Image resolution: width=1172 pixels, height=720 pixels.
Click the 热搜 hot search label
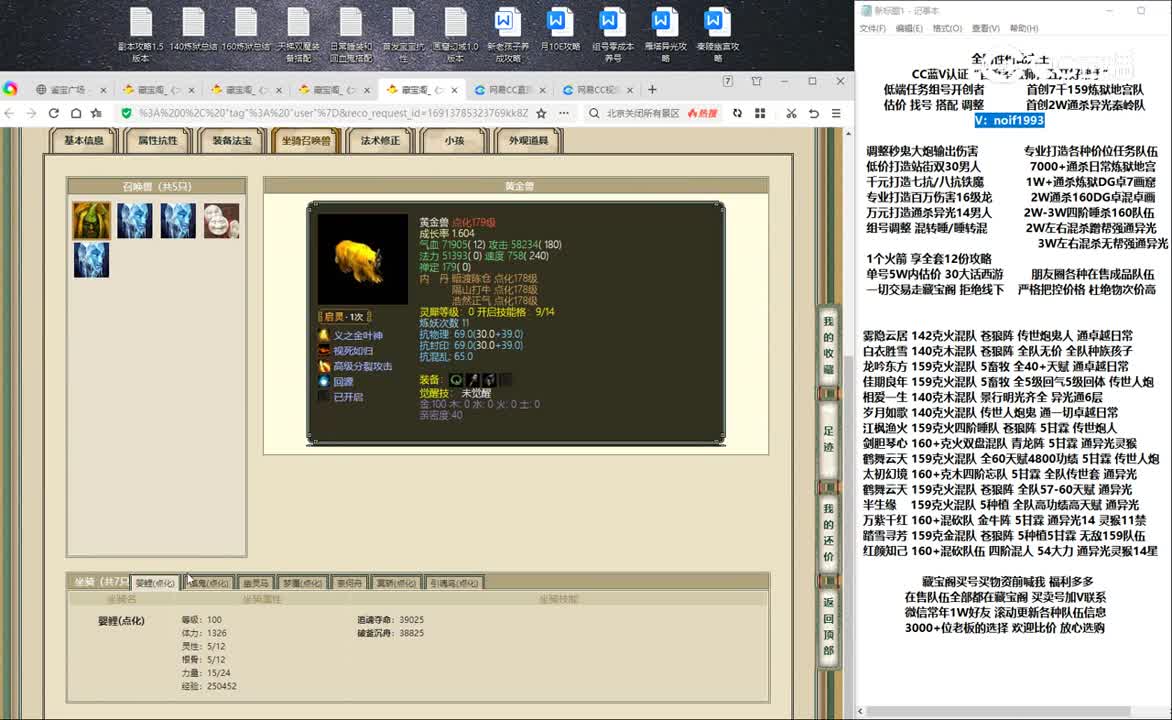pyautogui.click(x=703, y=114)
